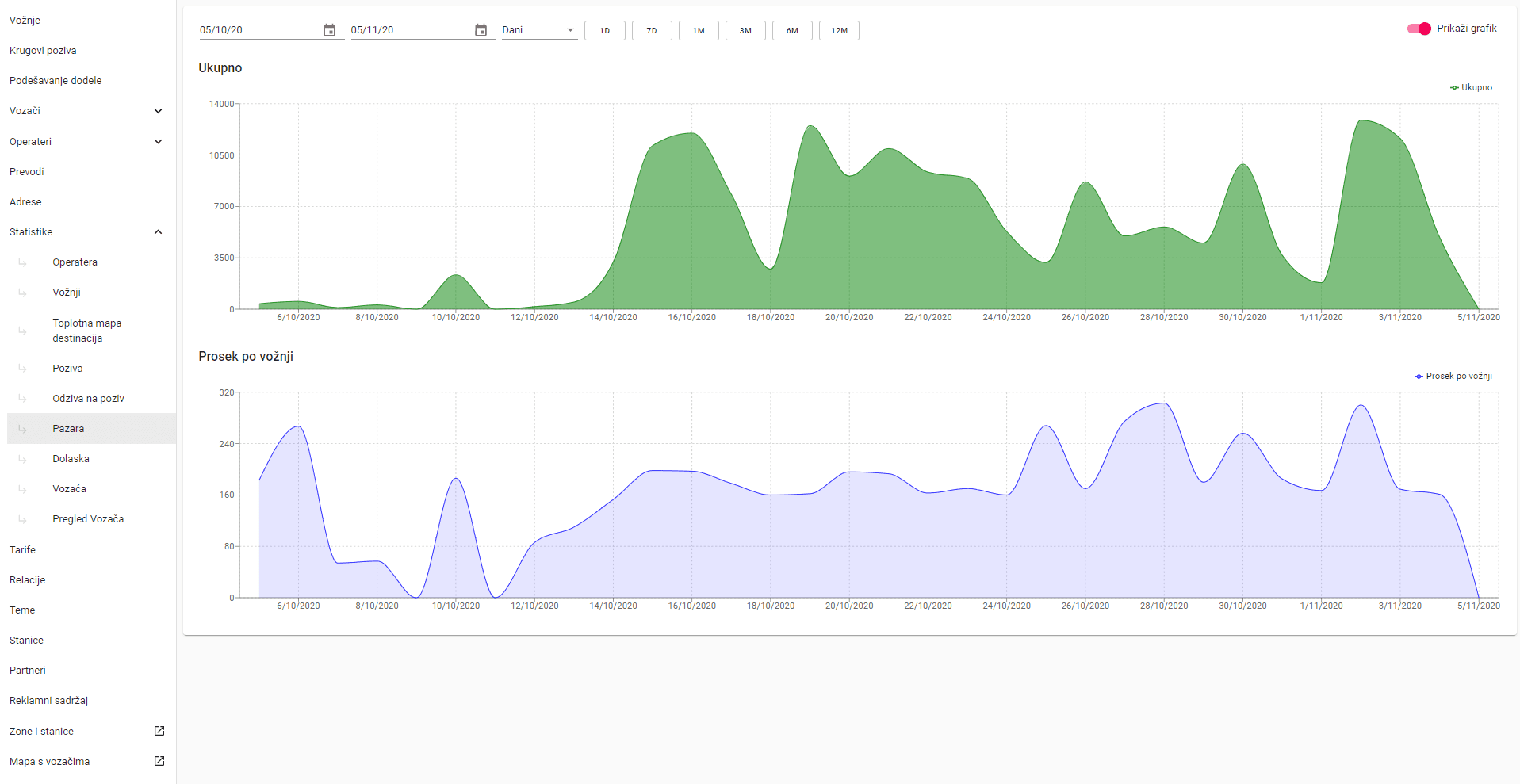Click the Ukupno legend marker icon
The width and height of the screenshot is (1520, 784).
pyautogui.click(x=1454, y=88)
